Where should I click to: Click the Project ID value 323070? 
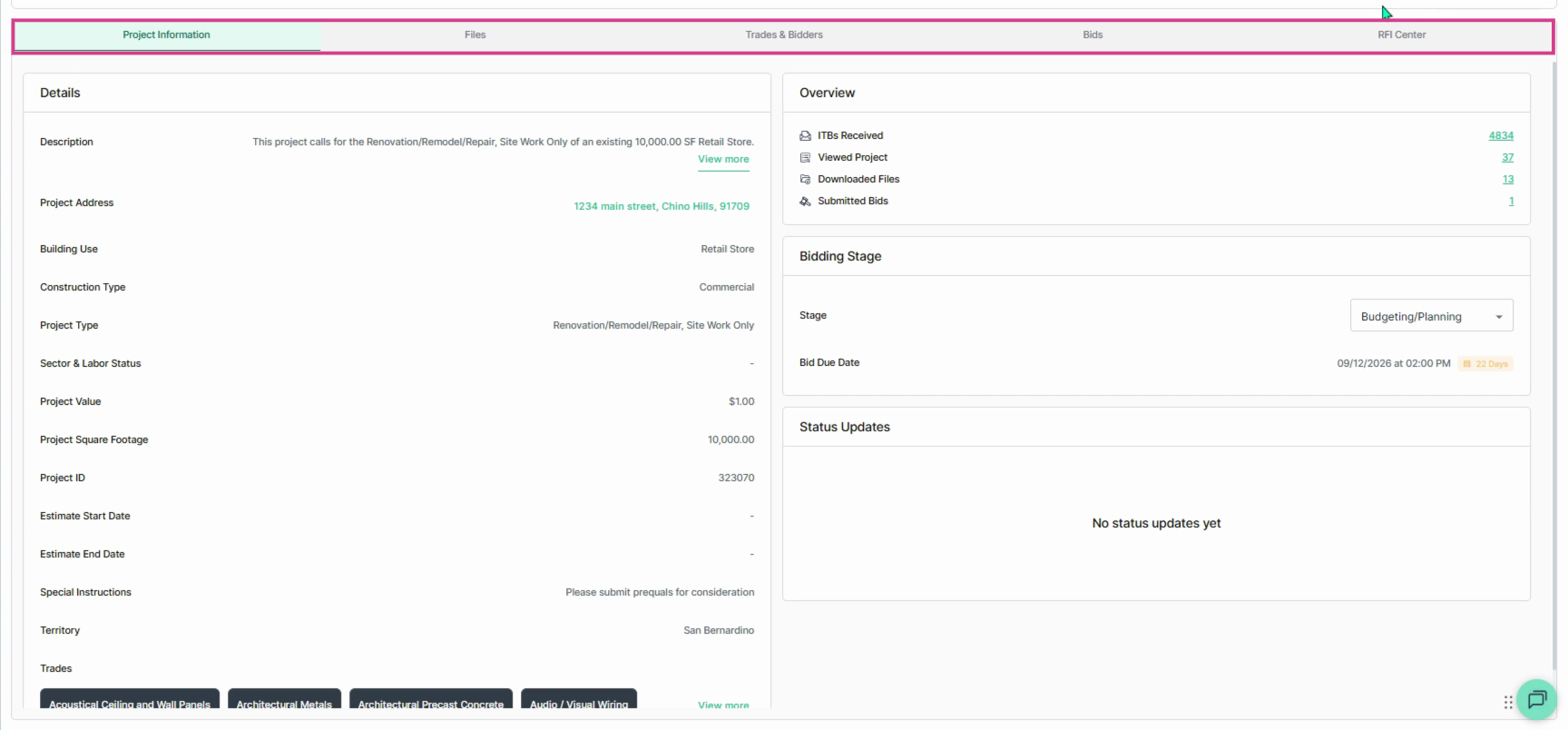click(736, 478)
